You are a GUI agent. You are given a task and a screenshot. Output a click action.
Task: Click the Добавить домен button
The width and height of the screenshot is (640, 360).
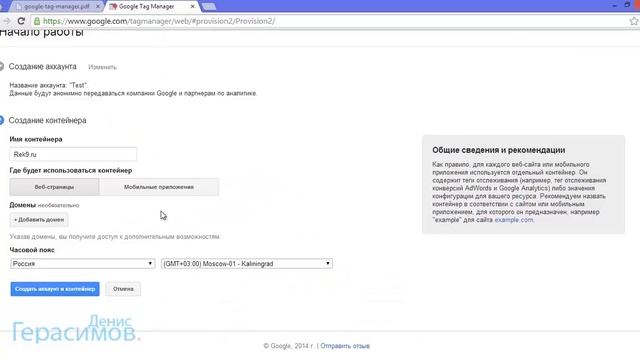(x=39, y=220)
